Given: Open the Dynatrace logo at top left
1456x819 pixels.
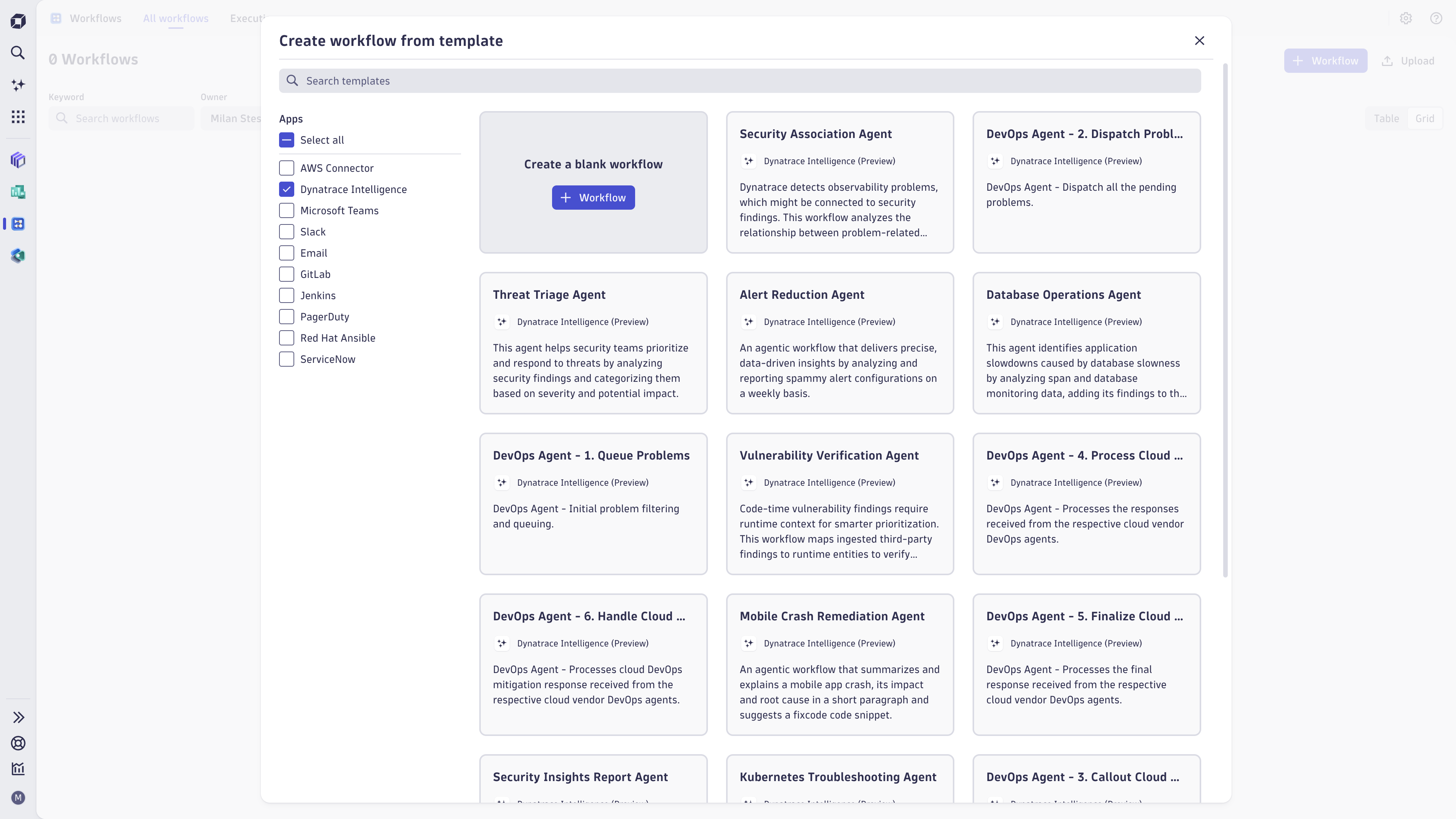Looking at the screenshot, I should [x=17, y=20].
